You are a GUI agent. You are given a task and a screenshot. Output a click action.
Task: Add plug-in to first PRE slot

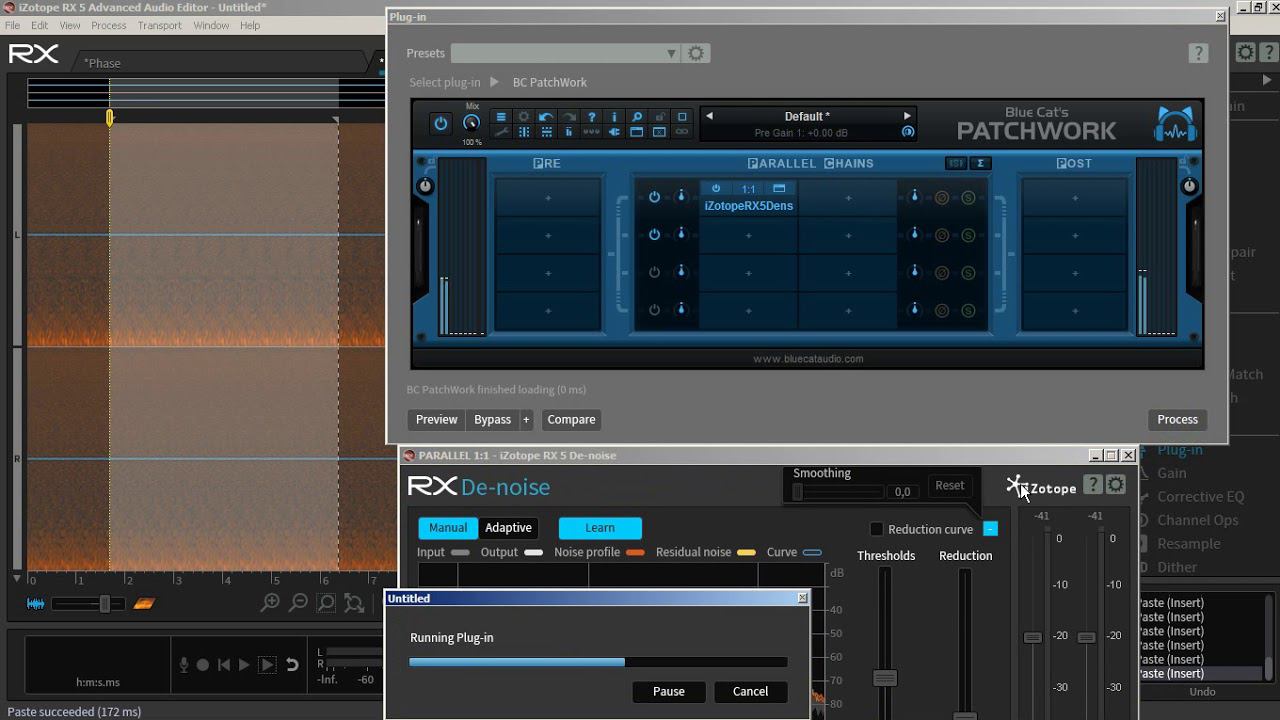[548, 198]
